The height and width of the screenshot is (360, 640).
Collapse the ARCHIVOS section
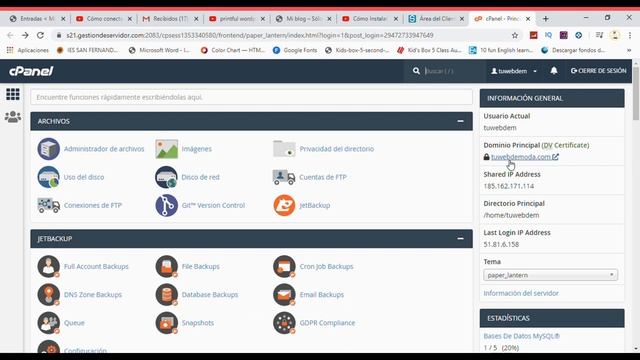(460, 121)
